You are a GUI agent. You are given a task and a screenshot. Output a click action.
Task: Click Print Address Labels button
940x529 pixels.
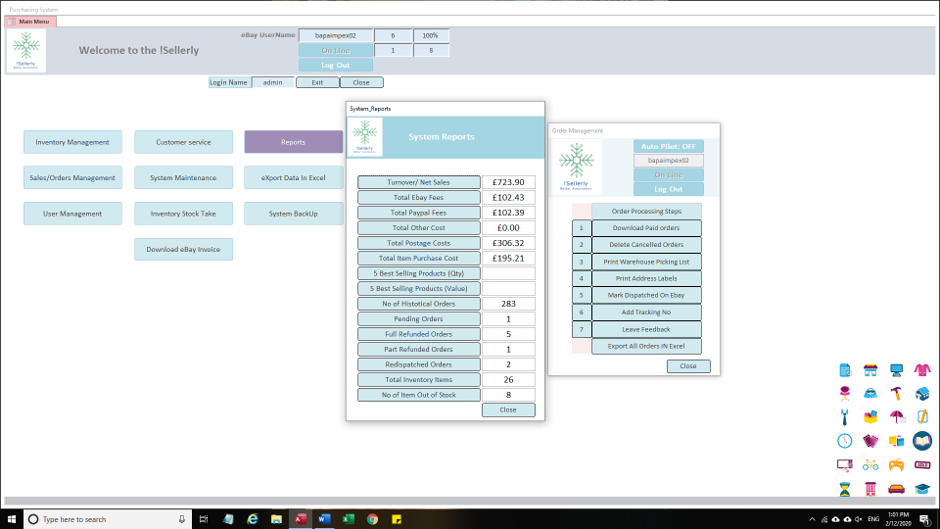646,278
